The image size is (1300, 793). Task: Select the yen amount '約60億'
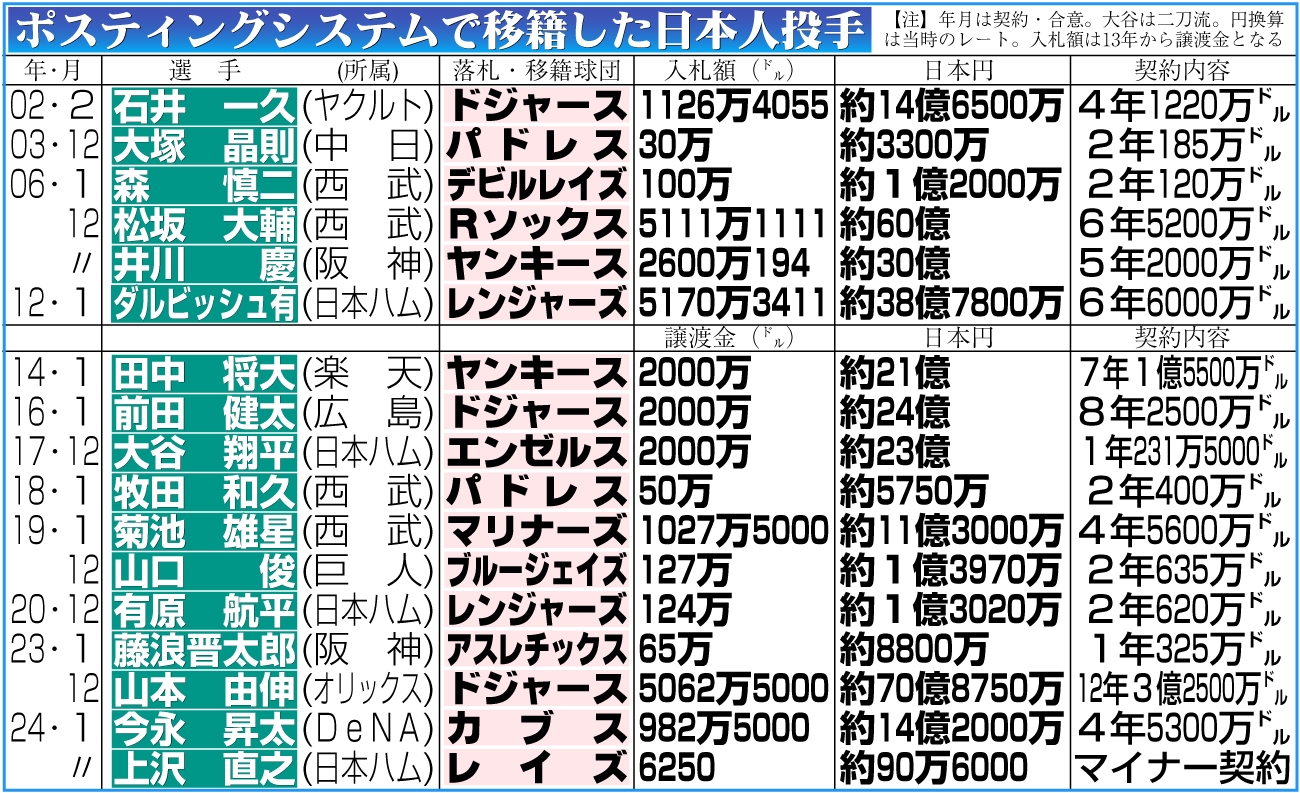[x=895, y=224]
